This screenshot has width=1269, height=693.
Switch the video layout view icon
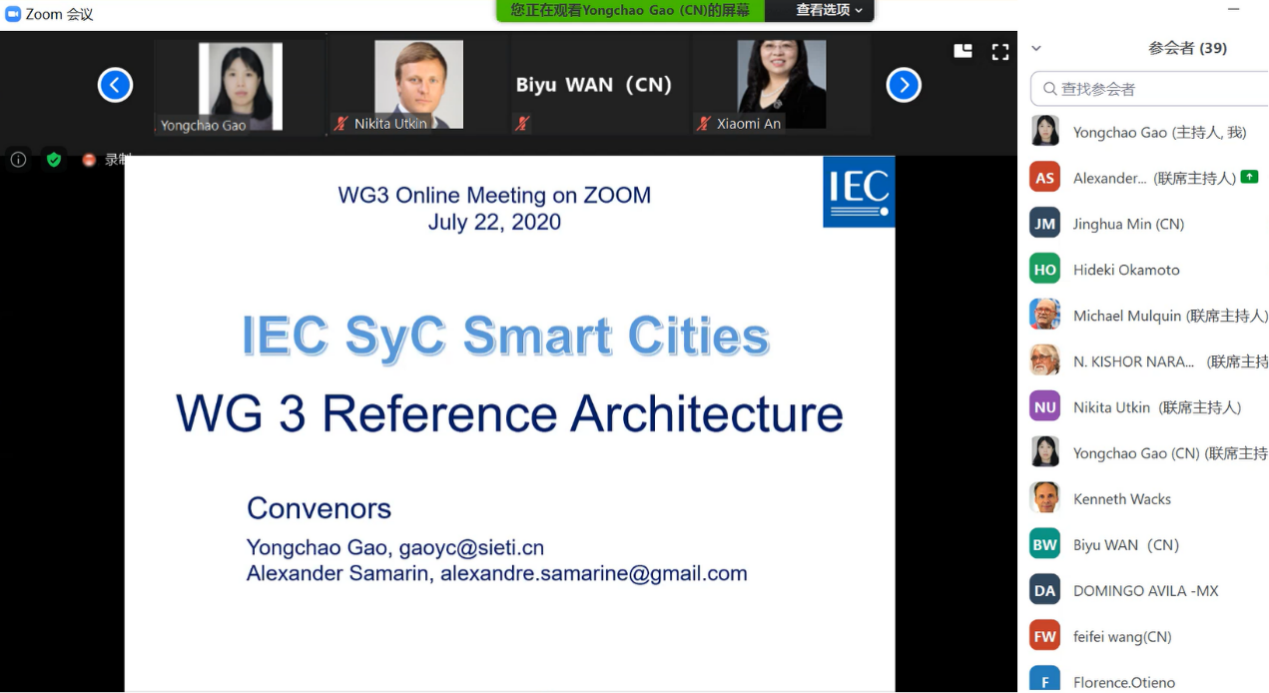coord(963,51)
